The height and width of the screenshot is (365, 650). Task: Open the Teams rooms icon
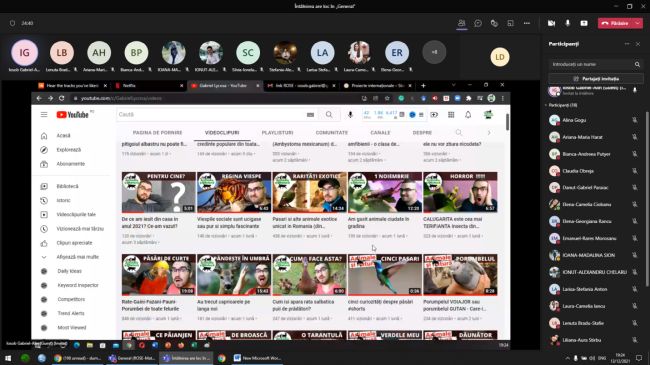click(x=510, y=23)
